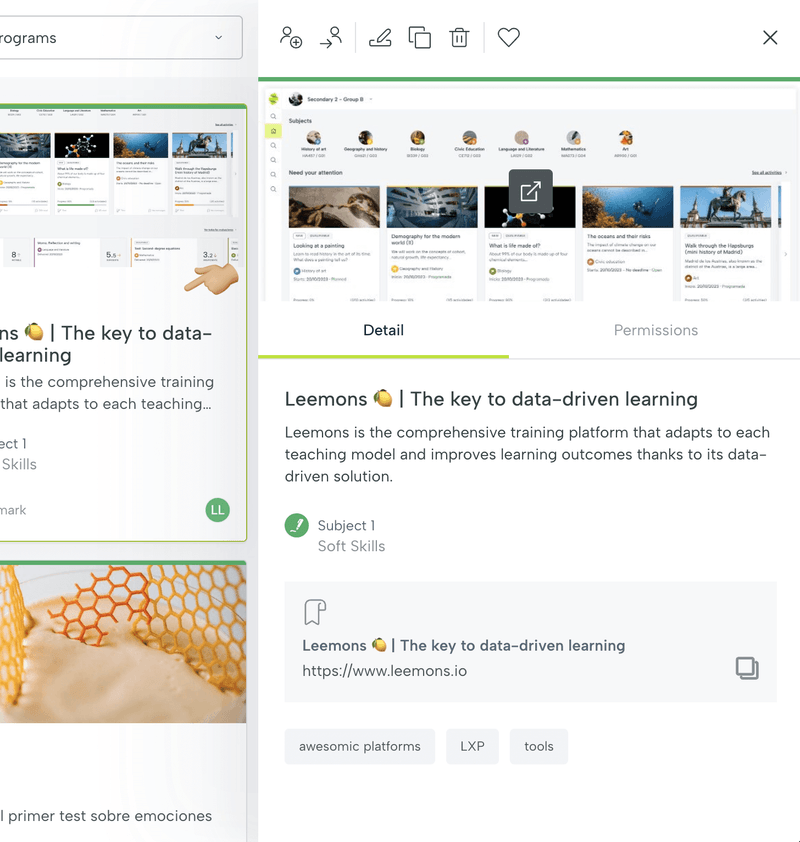This screenshot has width=800, height=842.
Task: Click the edit pencil icon
Action: click(380, 38)
